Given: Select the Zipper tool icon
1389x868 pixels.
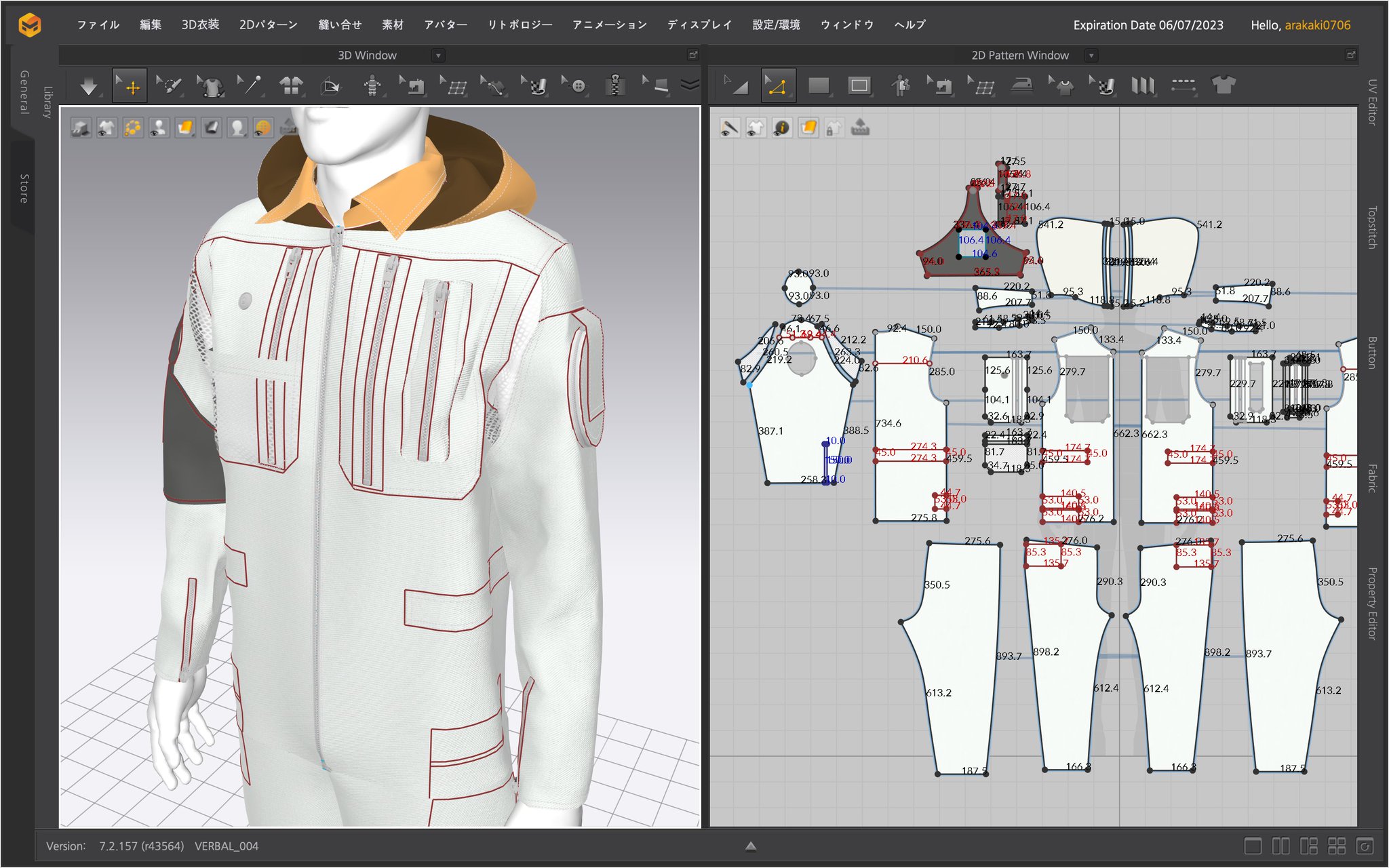Looking at the screenshot, I should coord(615,86).
